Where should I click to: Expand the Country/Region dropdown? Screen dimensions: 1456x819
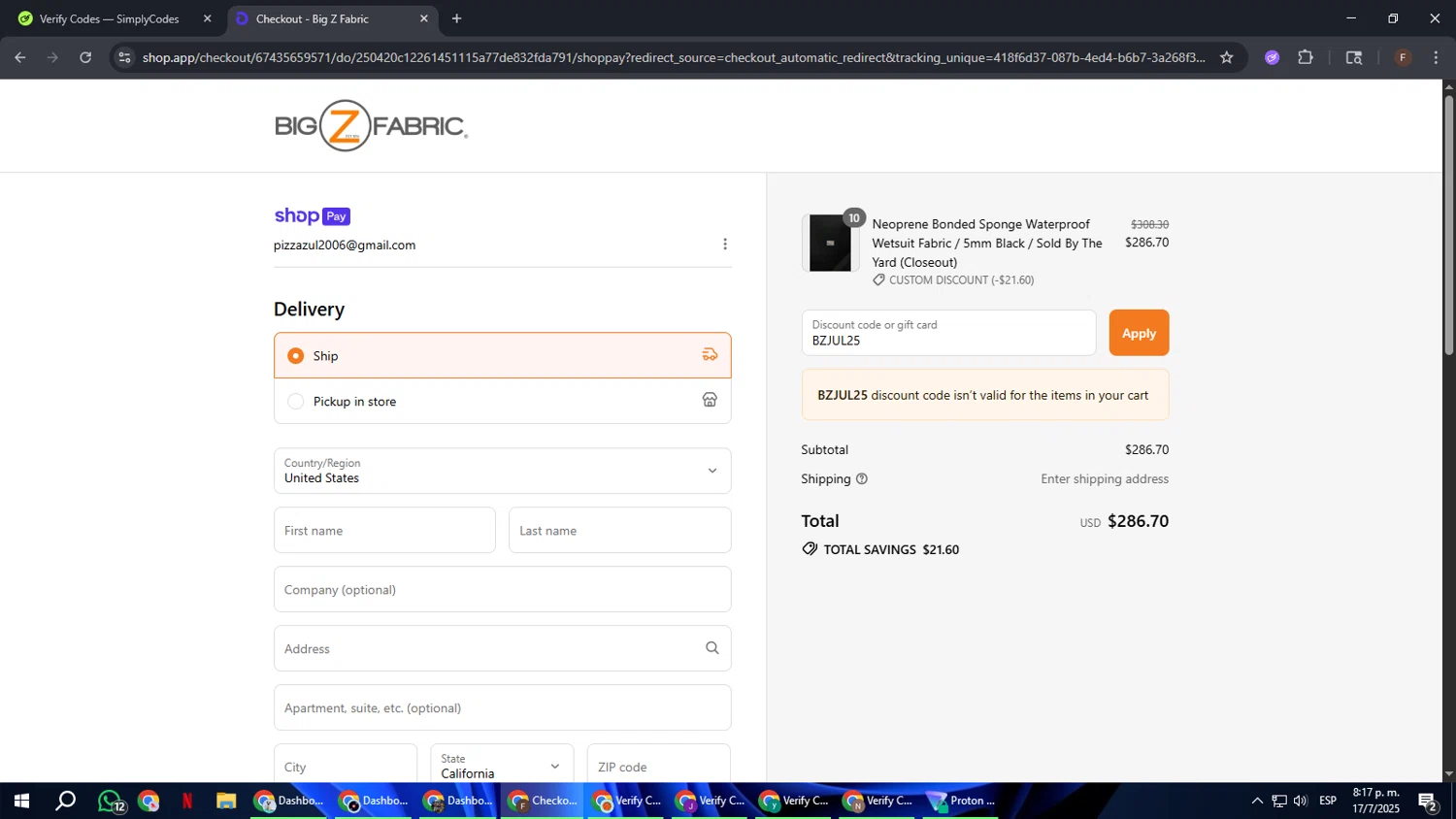coord(503,471)
